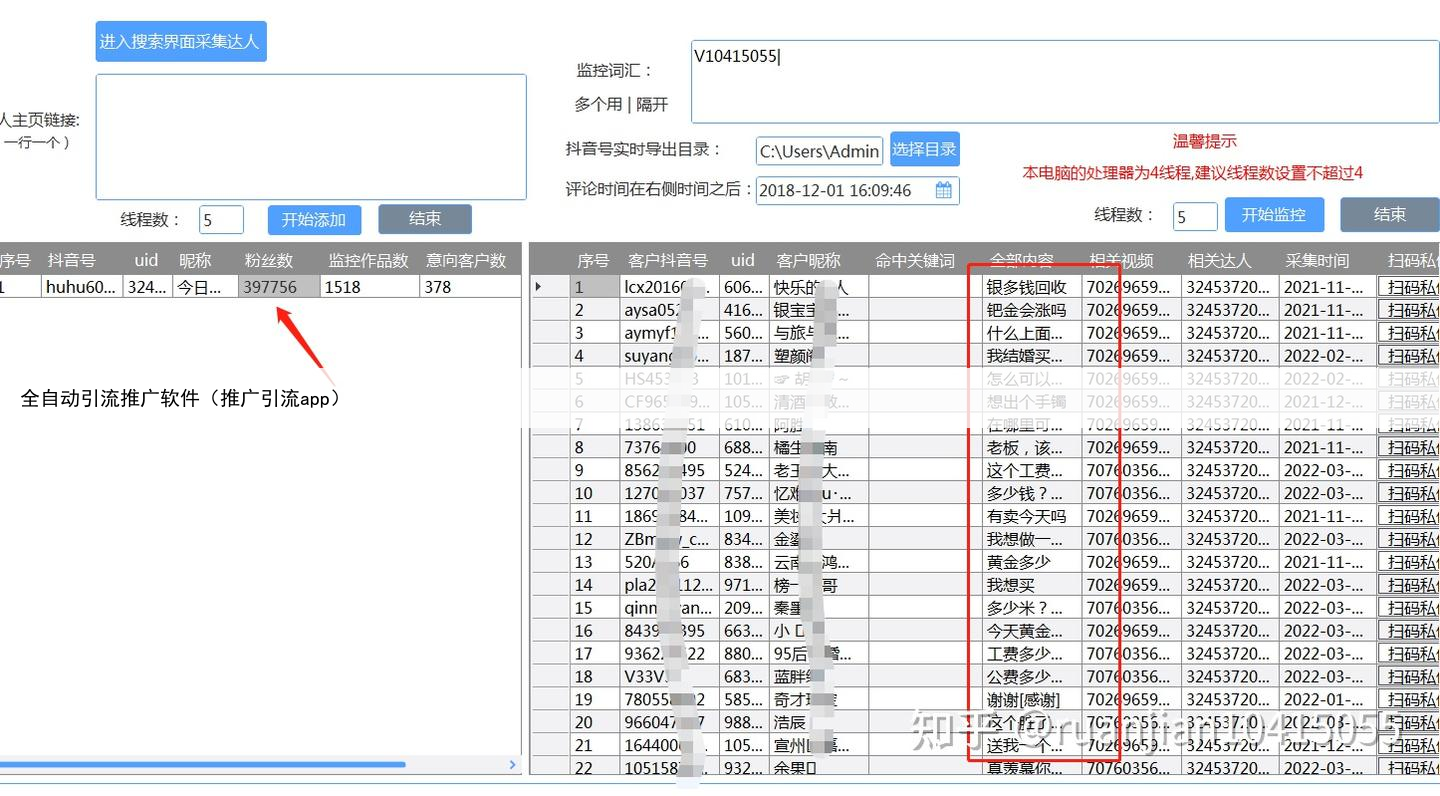Click the 监控作品数 column header
The width and height of the screenshot is (1440, 796).
point(368,260)
